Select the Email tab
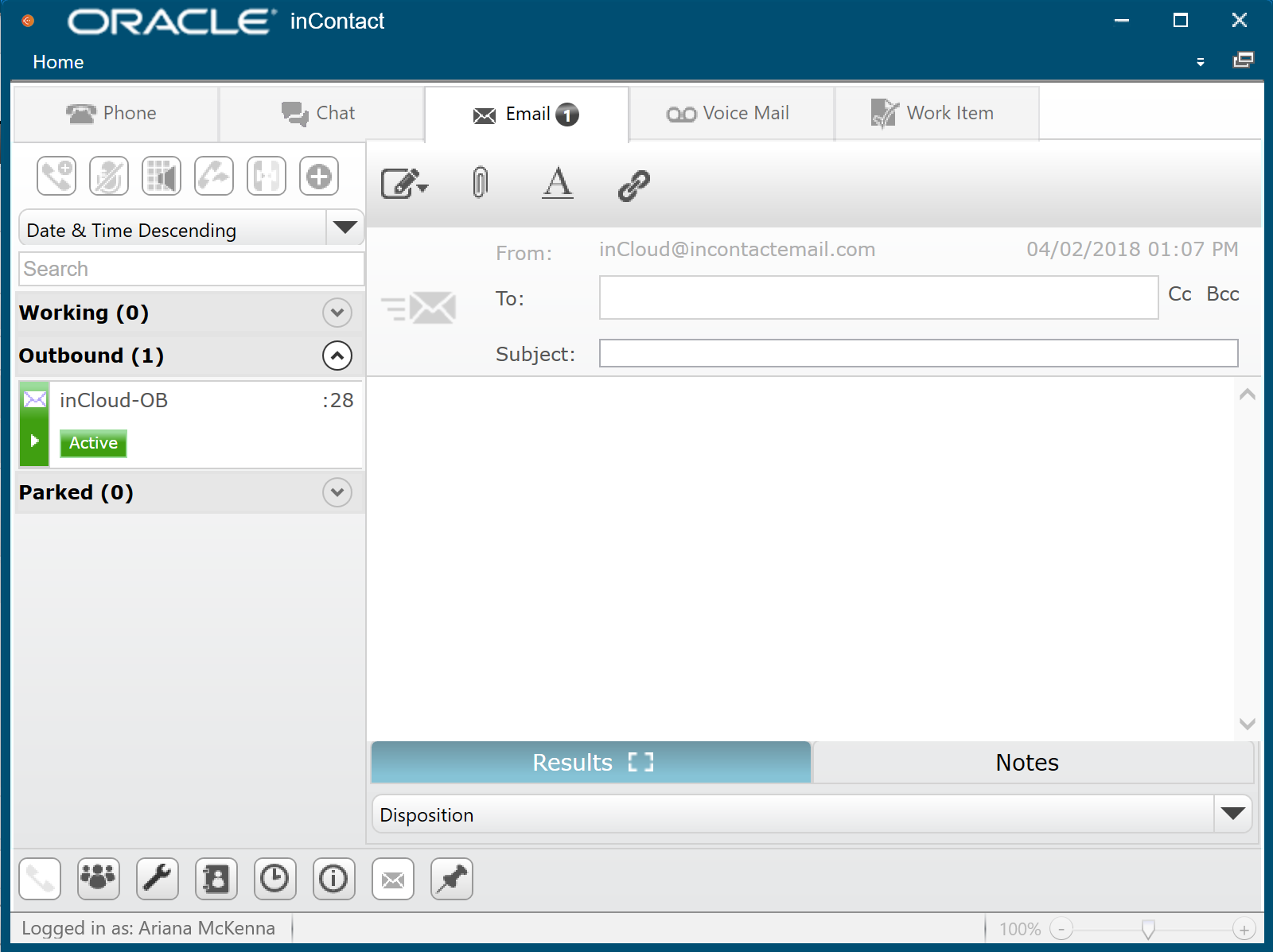The width and height of the screenshot is (1273, 952). pos(527,115)
